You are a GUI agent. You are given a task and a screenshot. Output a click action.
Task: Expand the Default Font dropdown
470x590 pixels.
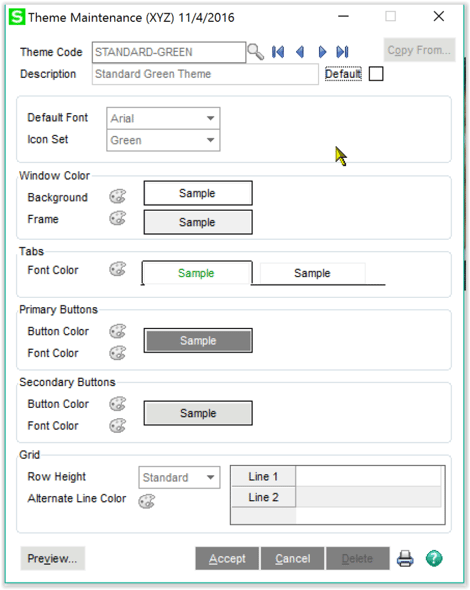[x=210, y=118]
